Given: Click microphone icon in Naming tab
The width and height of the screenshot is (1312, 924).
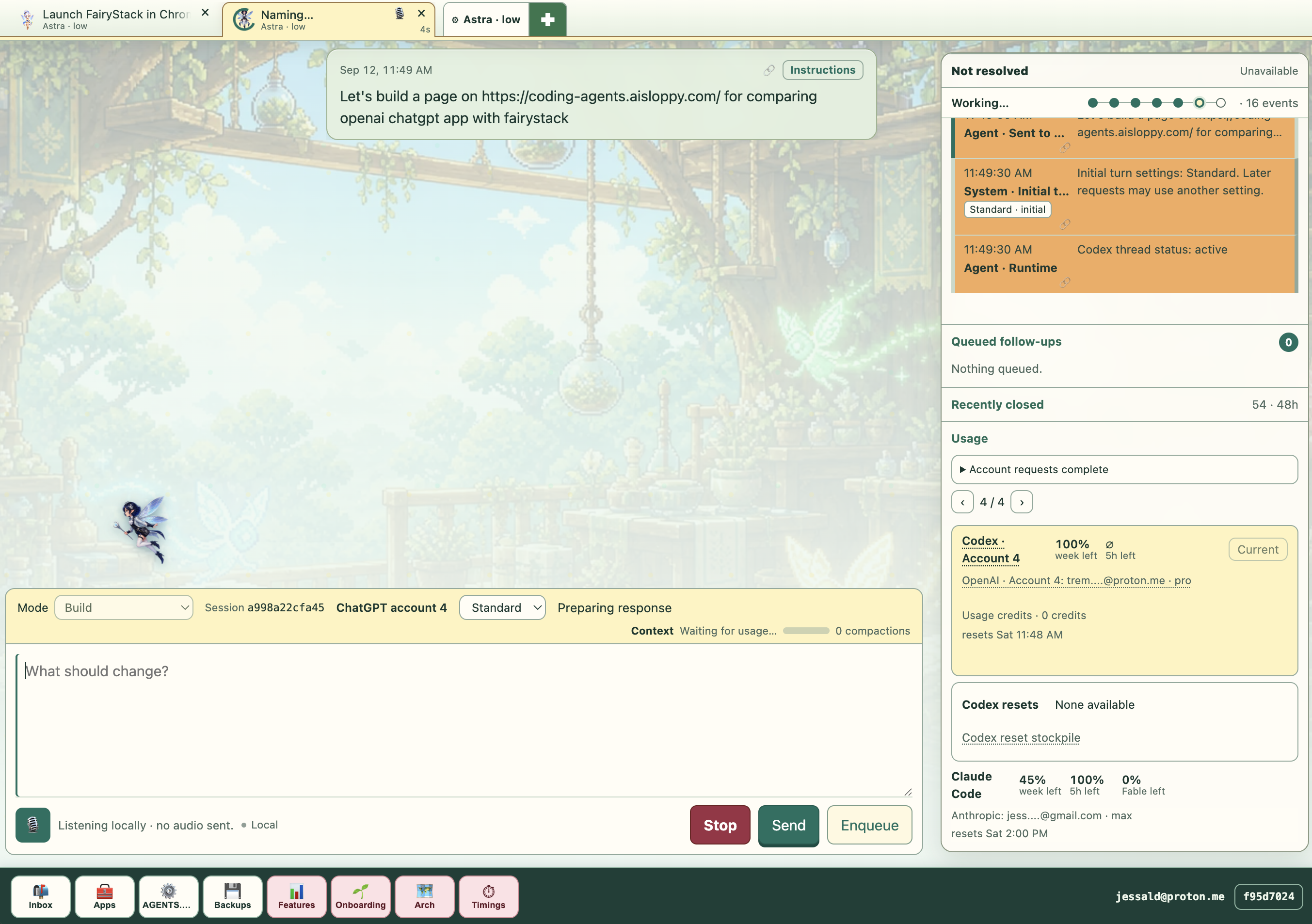Looking at the screenshot, I should (x=400, y=13).
